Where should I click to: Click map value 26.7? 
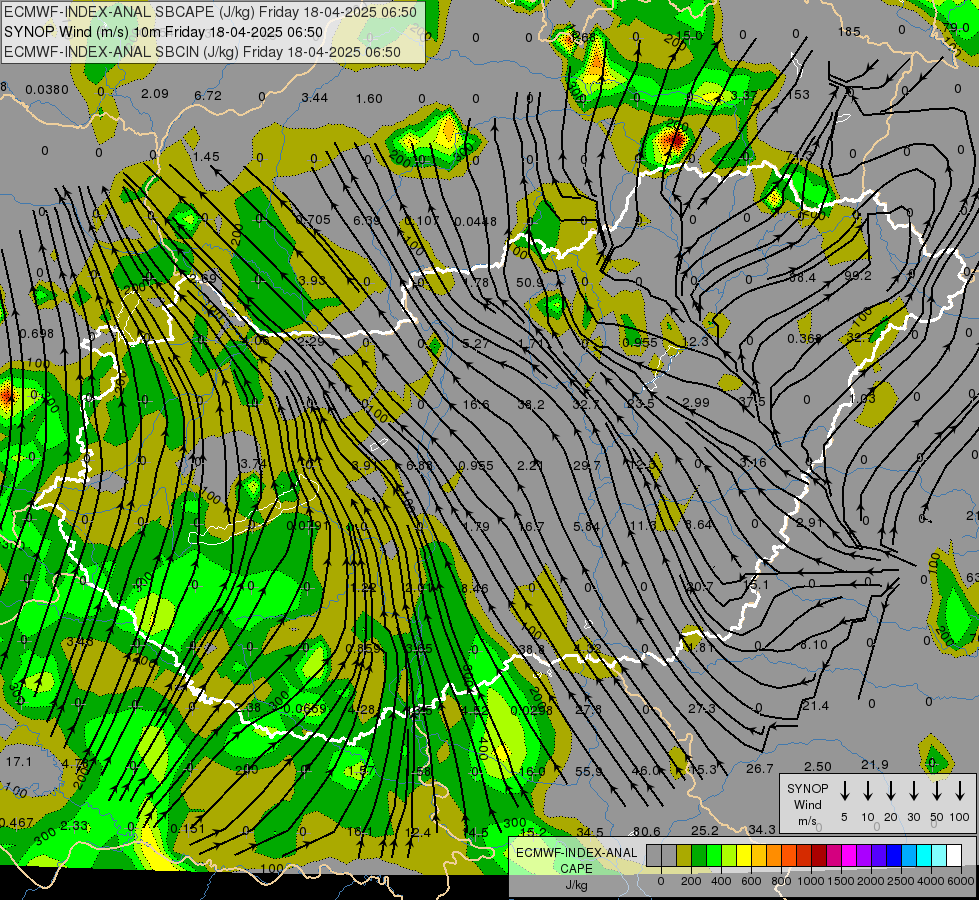(760, 769)
